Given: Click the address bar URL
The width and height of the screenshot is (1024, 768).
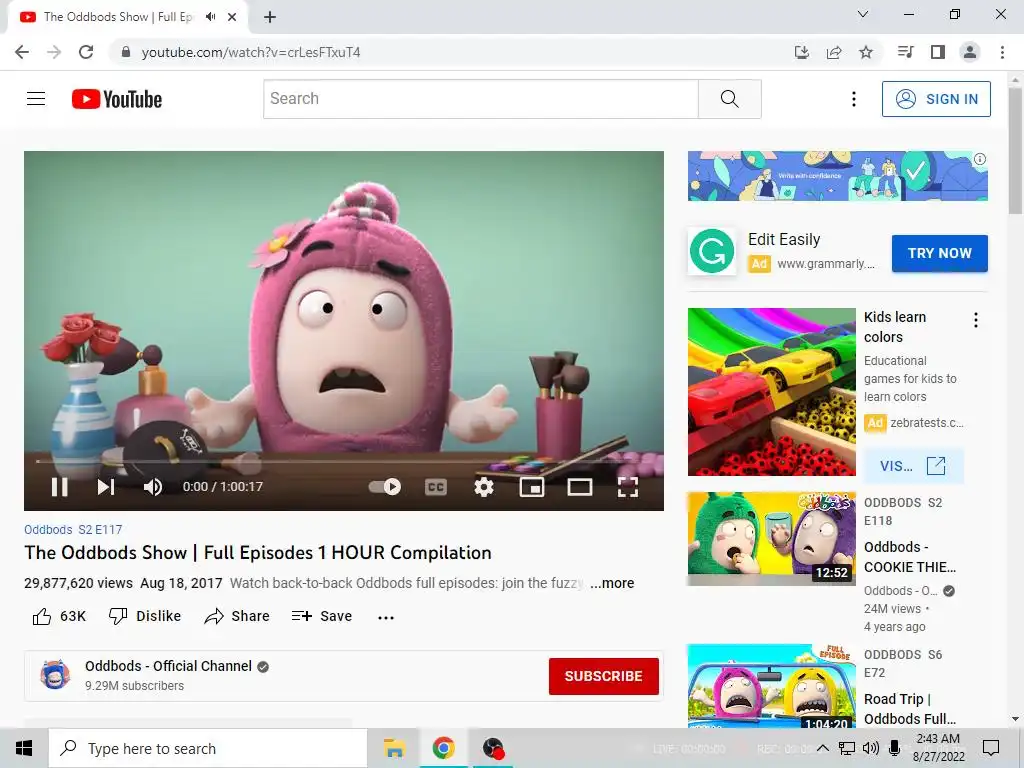Looking at the screenshot, I should coord(251,52).
